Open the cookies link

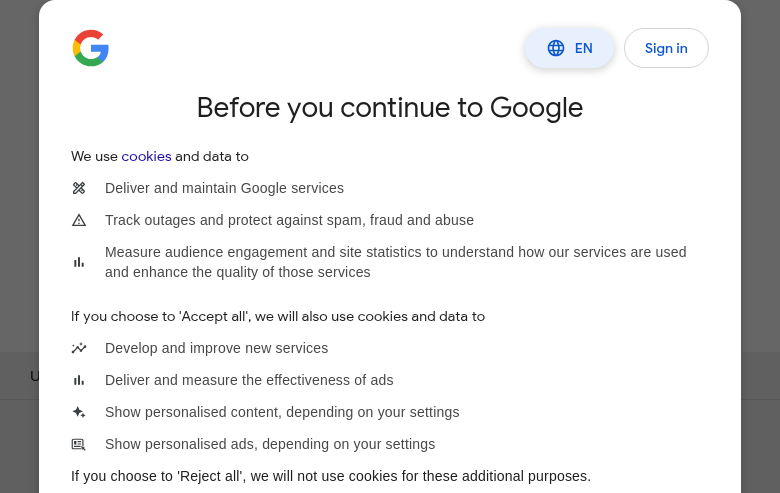pos(146,156)
